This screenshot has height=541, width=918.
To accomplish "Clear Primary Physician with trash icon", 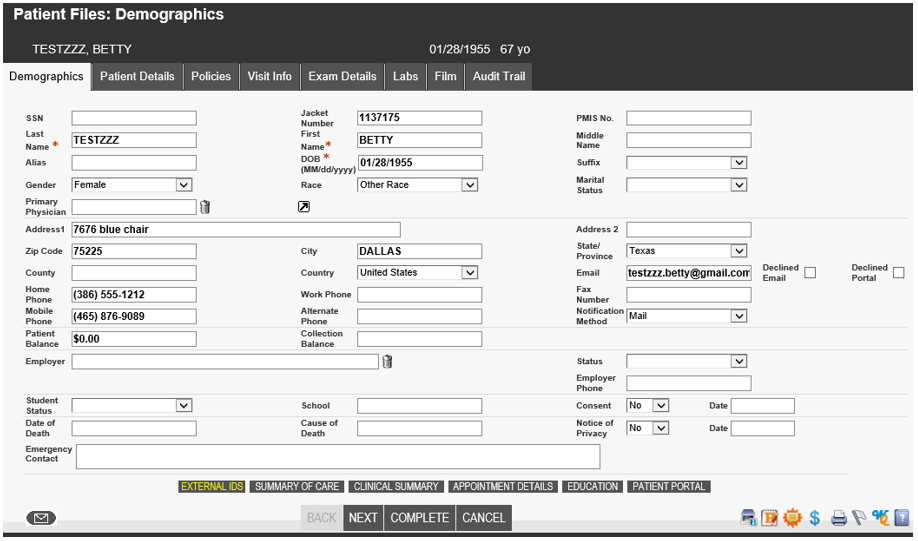I will 205,207.
